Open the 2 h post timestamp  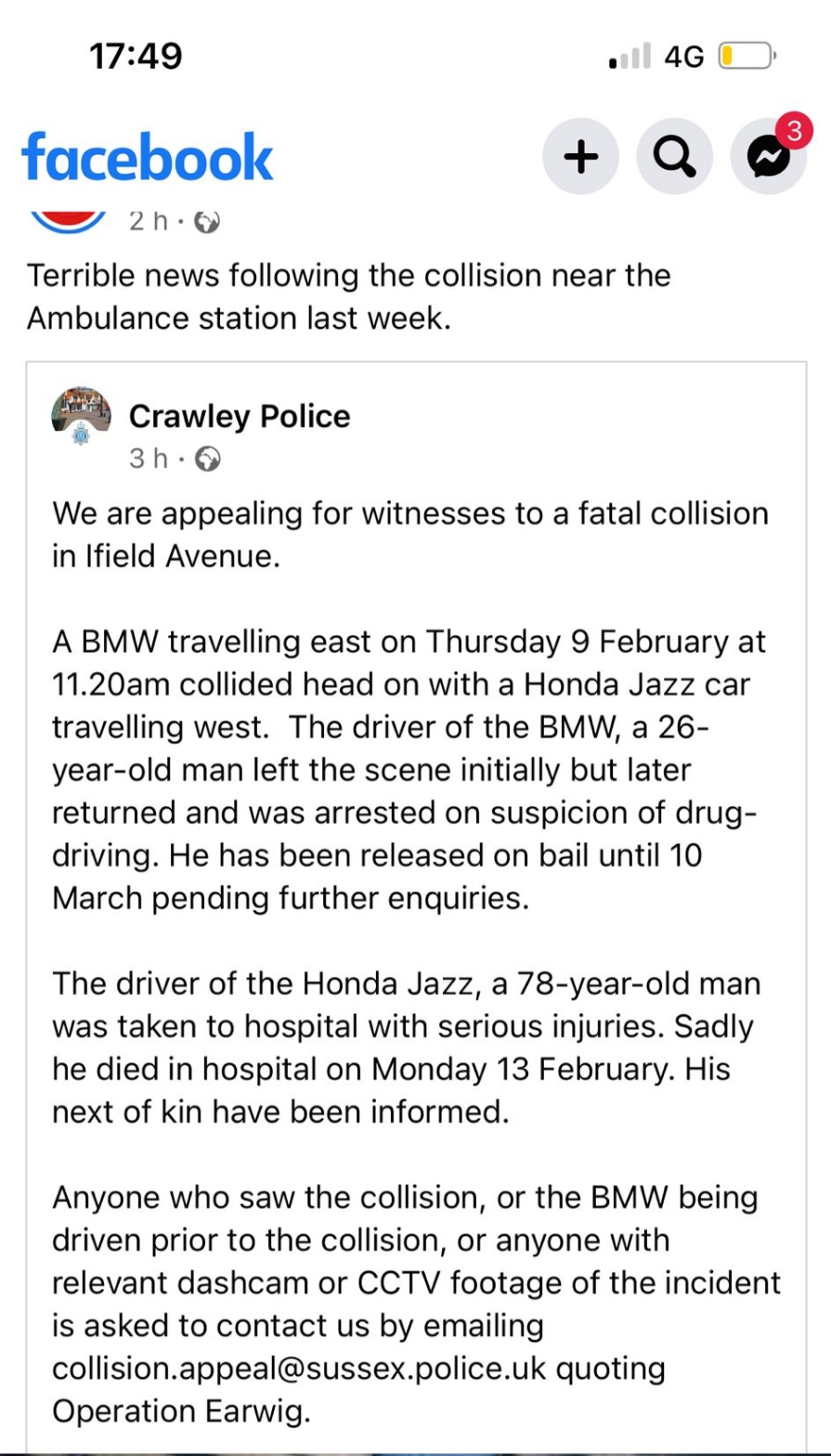coord(149,222)
